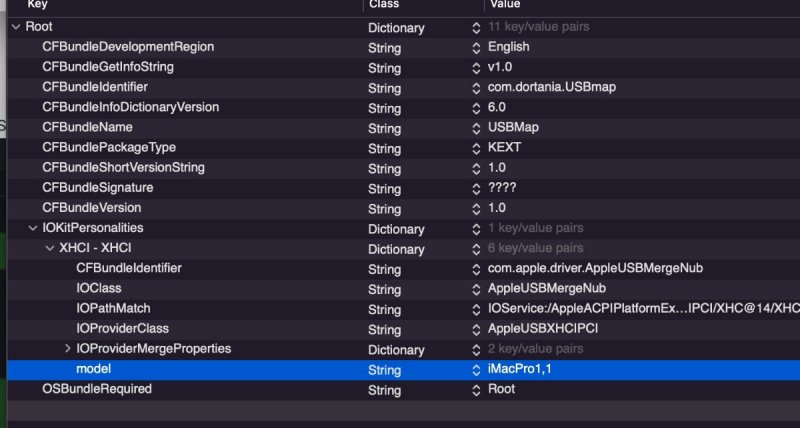
Task: Open type stepper for model row
Action: [x=476, y=370]
